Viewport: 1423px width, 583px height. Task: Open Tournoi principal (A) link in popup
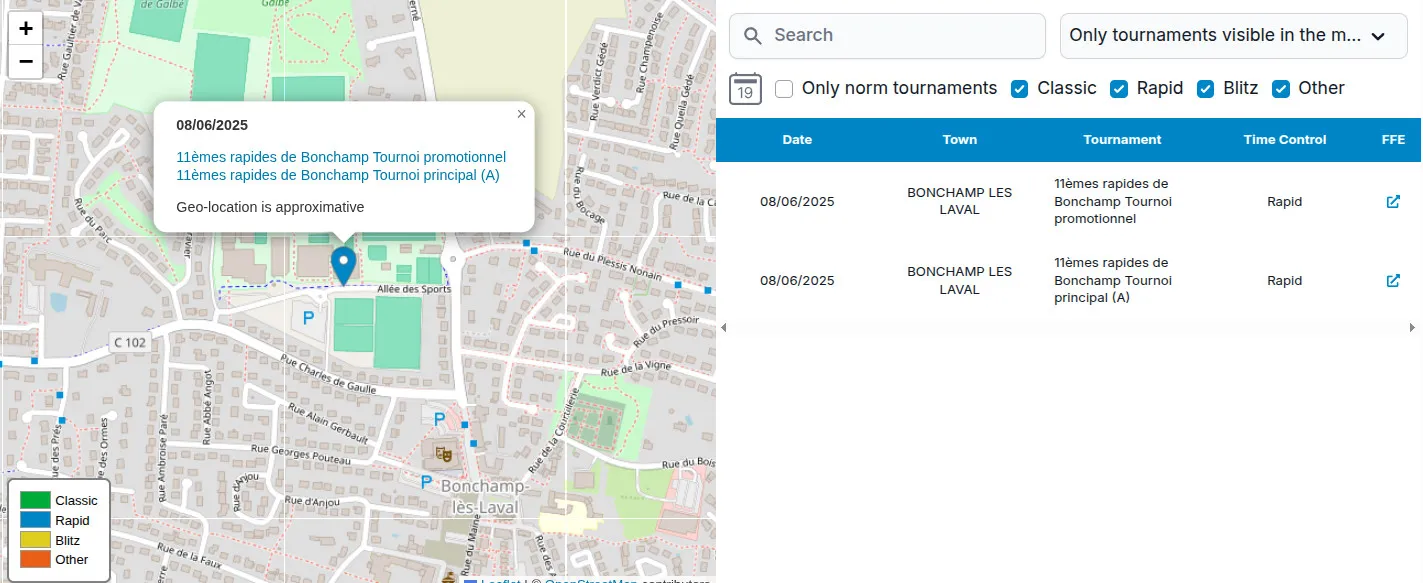[x=337, y=175]
